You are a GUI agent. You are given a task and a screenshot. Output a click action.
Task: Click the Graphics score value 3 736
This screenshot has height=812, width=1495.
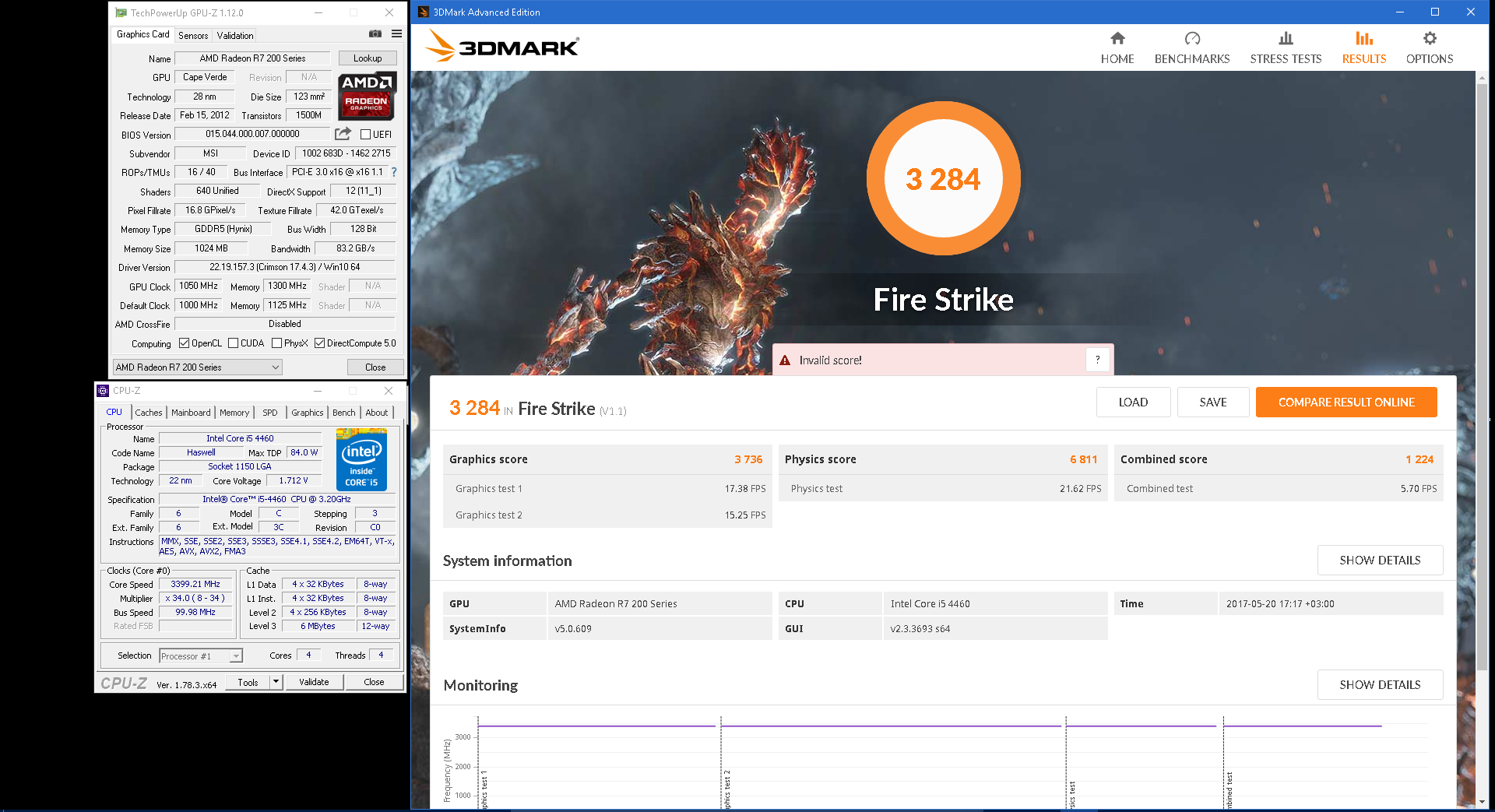click(748, 459)
